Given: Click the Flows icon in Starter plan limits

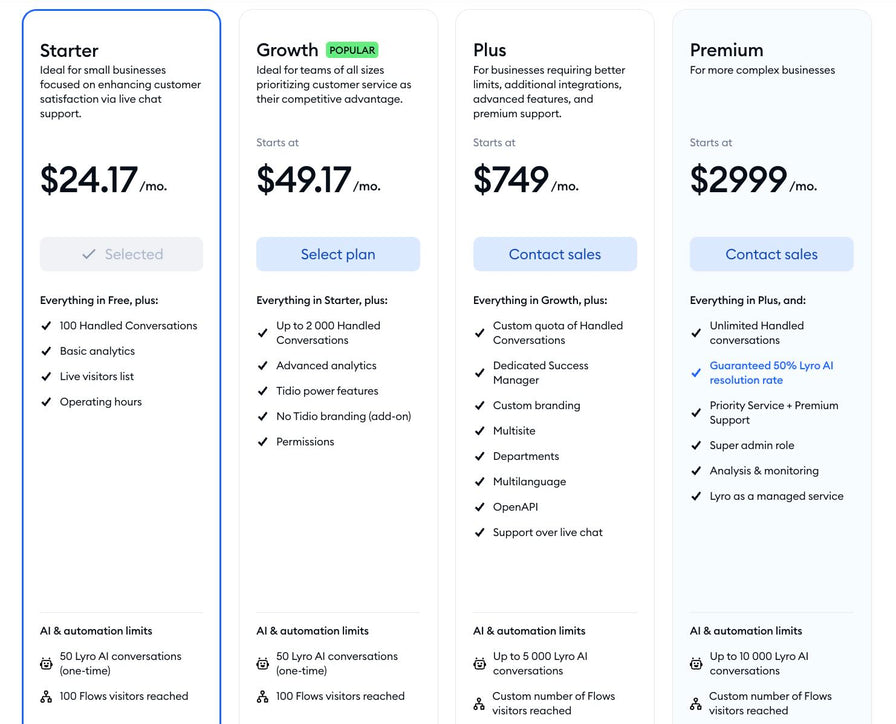Looking at the screenshot, I should click(x=46, y=697).
